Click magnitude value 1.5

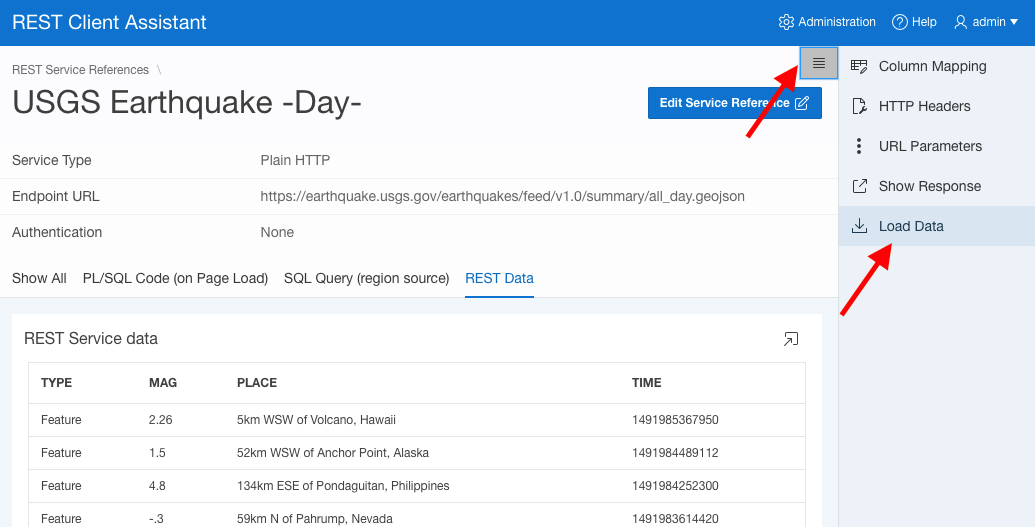(157, 453)
